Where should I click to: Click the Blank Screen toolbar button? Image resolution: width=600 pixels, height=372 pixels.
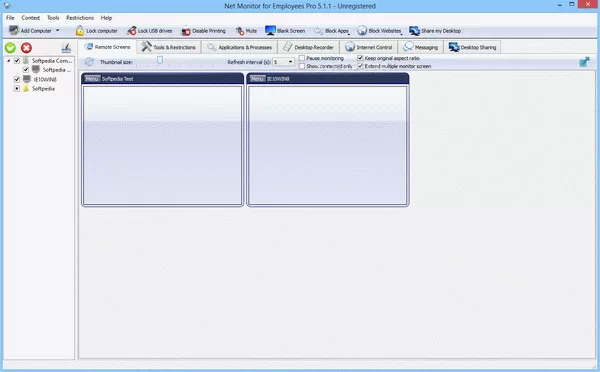coord(285,31)
